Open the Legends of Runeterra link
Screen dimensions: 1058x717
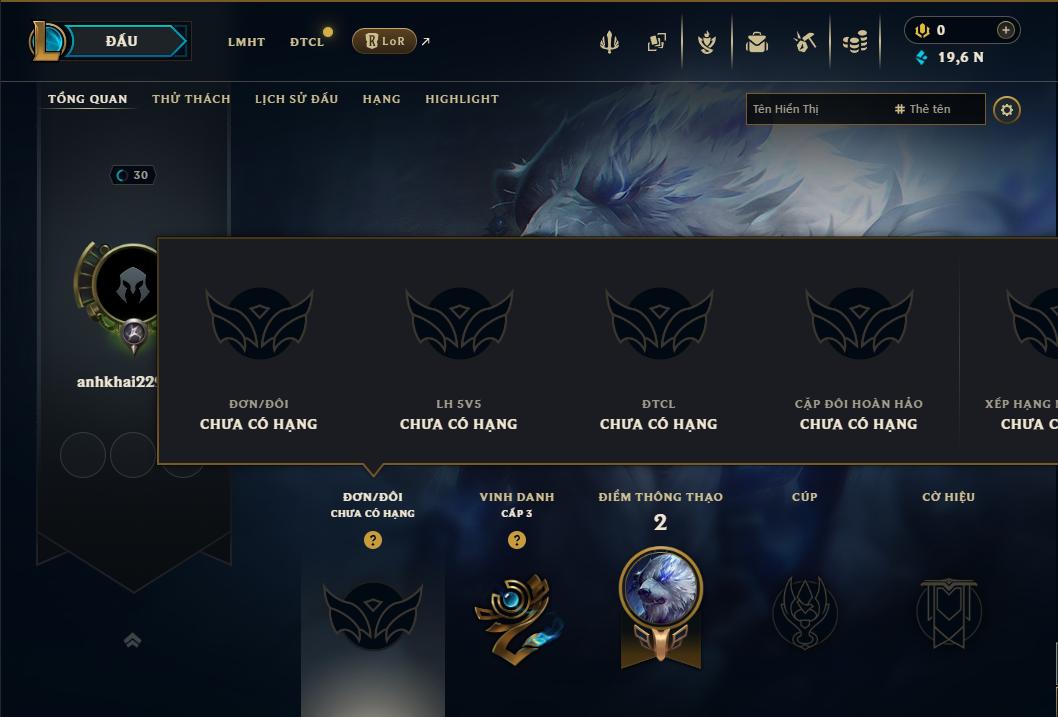(385, 41)
